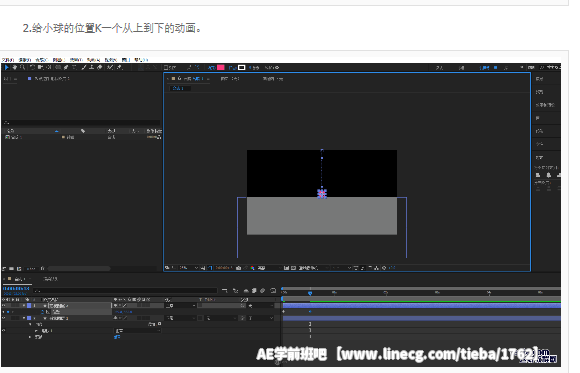Screen dimensions: 580x373
Task: Toggle the frame blending switch in timeline
Action: click(x=254, y=291)
